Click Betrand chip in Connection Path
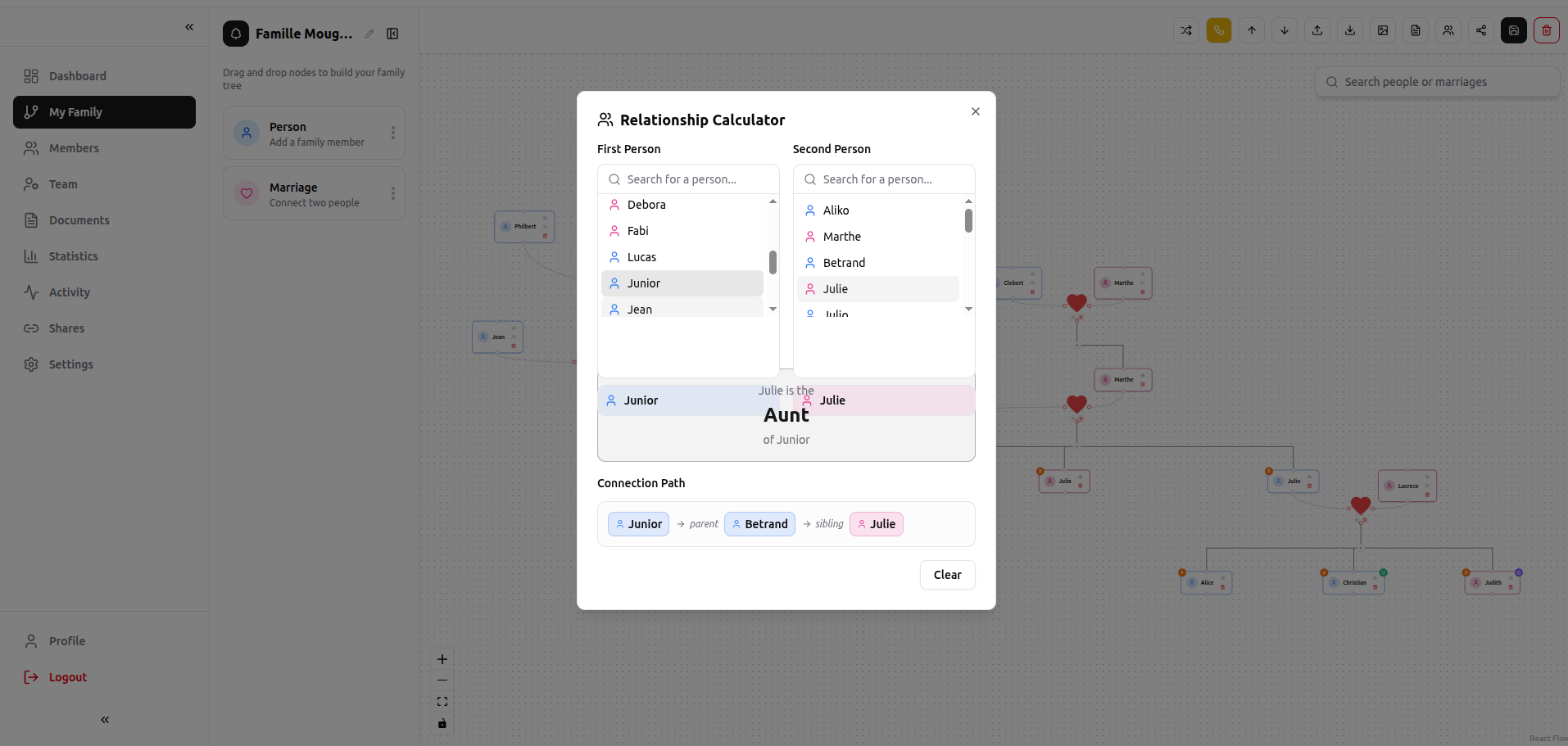 tap(759, 524)
